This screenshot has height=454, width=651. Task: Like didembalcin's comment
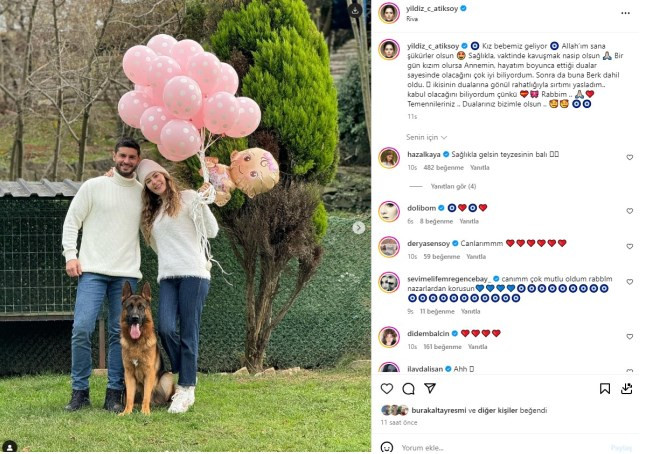coord(629,337)
